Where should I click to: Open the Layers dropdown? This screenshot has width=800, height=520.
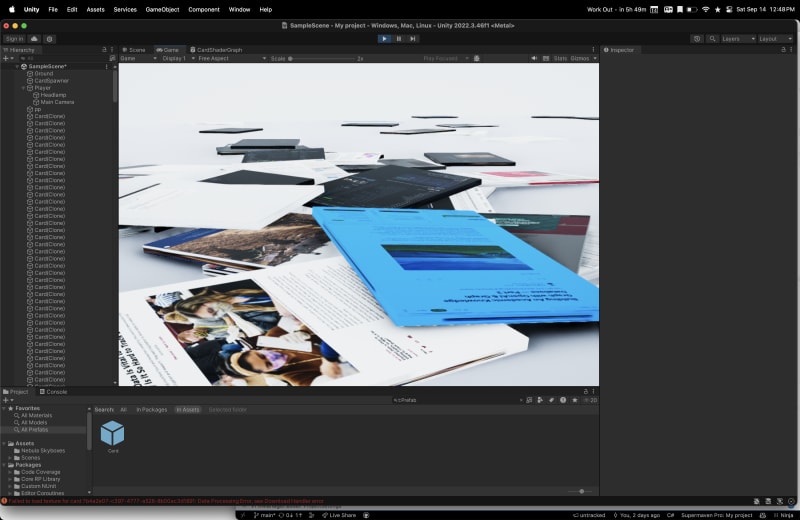point(738,39)
